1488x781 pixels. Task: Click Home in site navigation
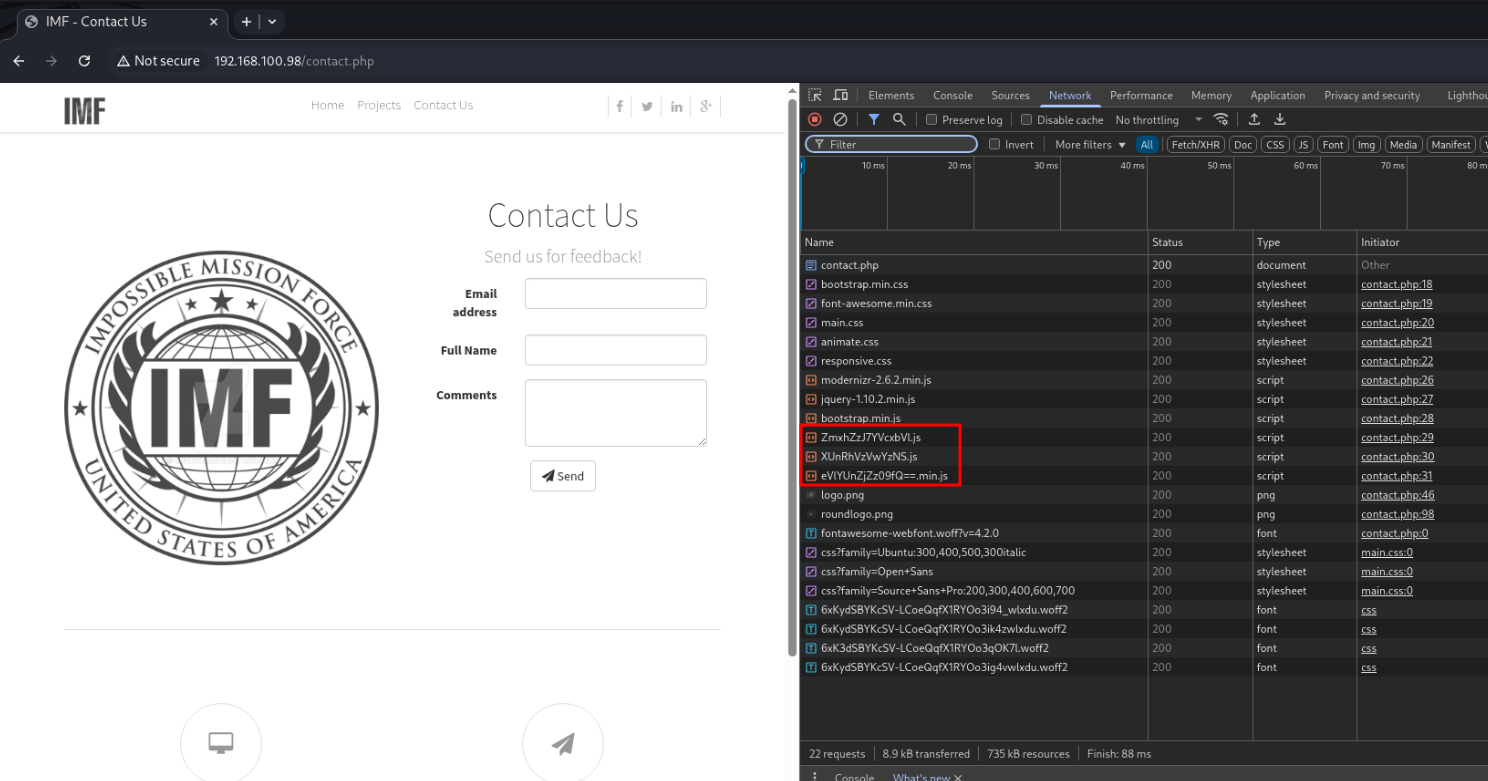pyautogui.click(x=327, y=105)
